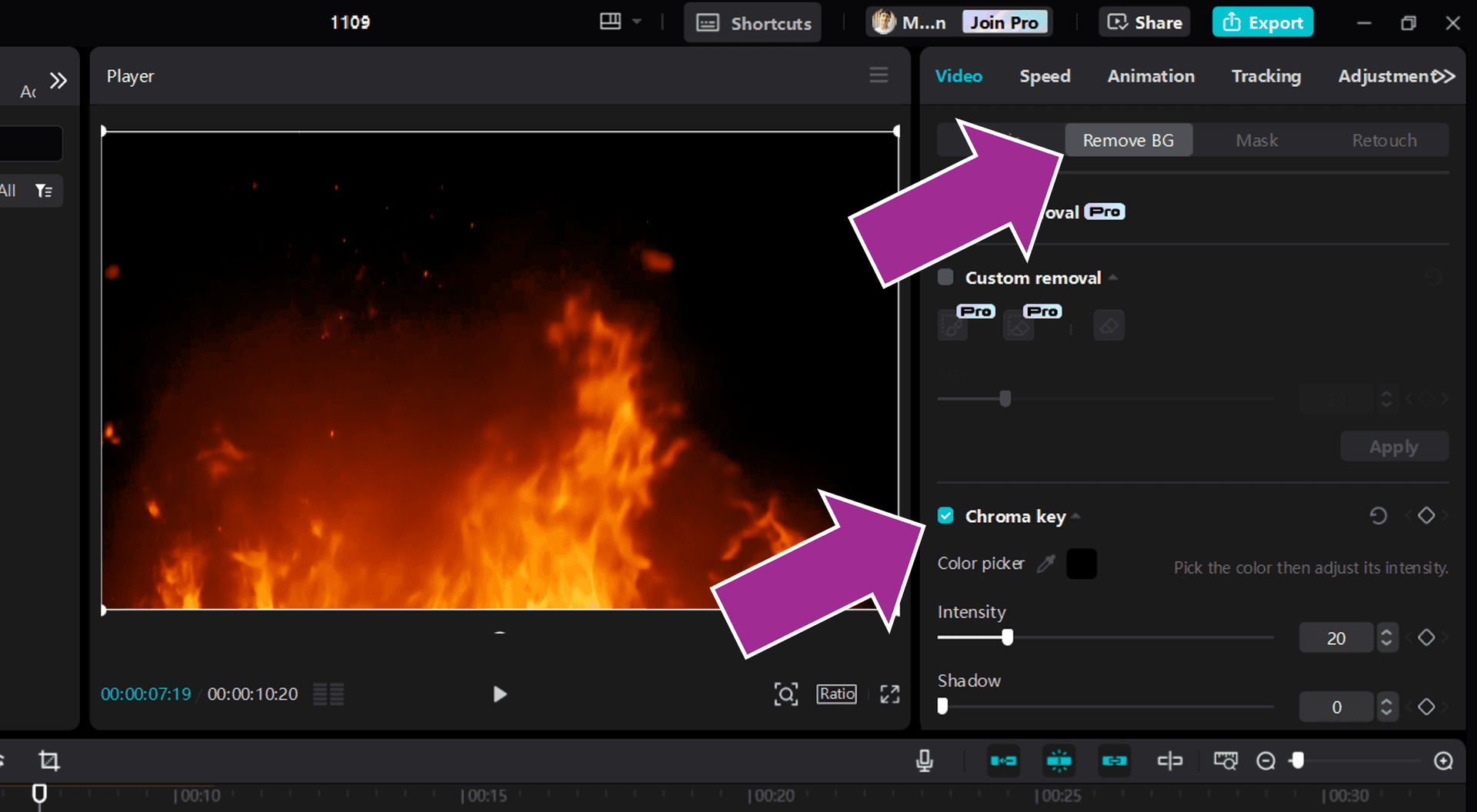Adjust the Intensity slider
1477x812 pixels.
1007,637
